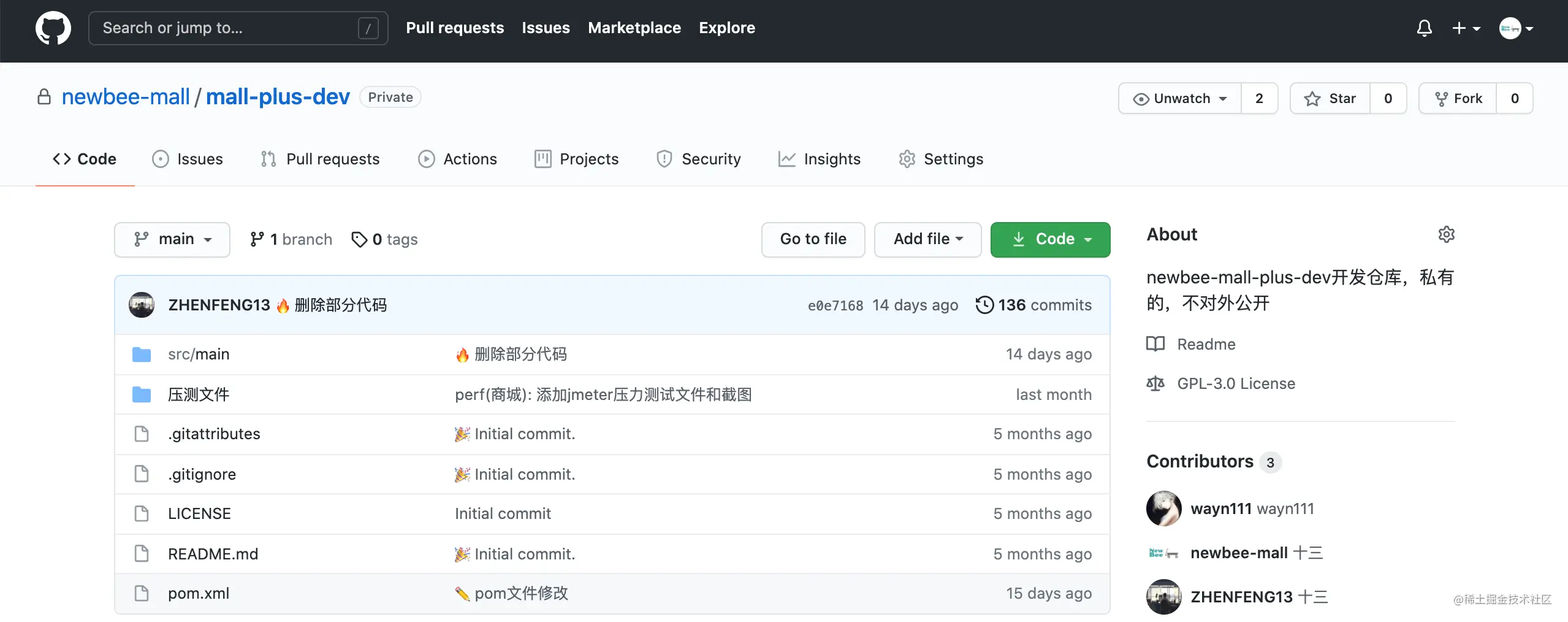The image size is (1568, 622).
Task: Switch to the Actions tab
Action: tap(457, 159)
